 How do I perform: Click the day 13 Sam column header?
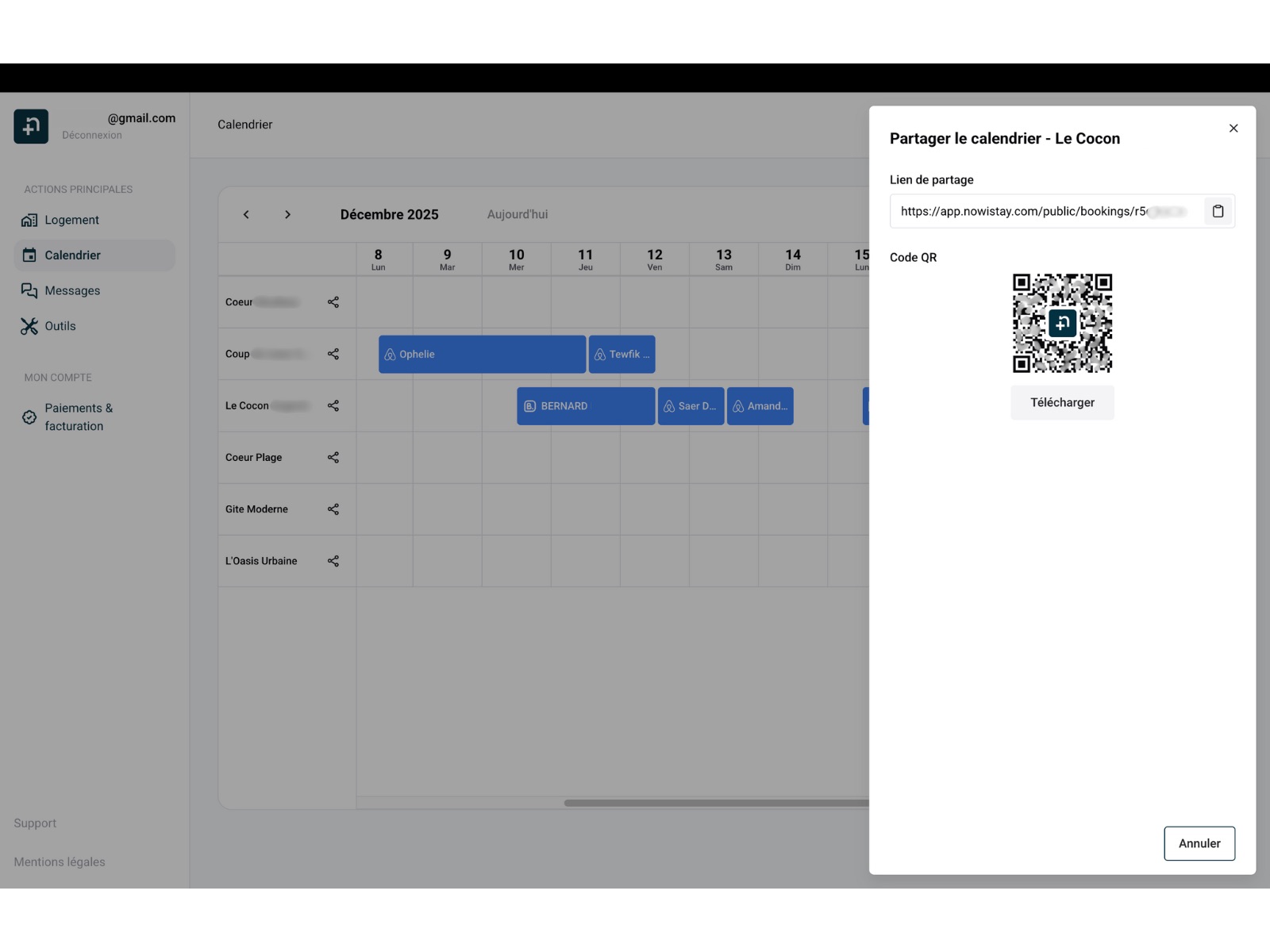(724, 259)
